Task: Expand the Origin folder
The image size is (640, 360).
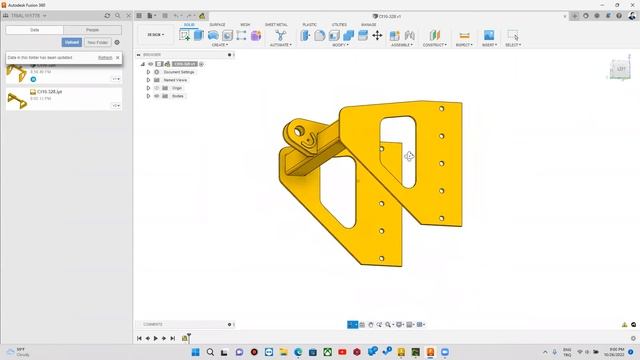Action: [149, 88]
